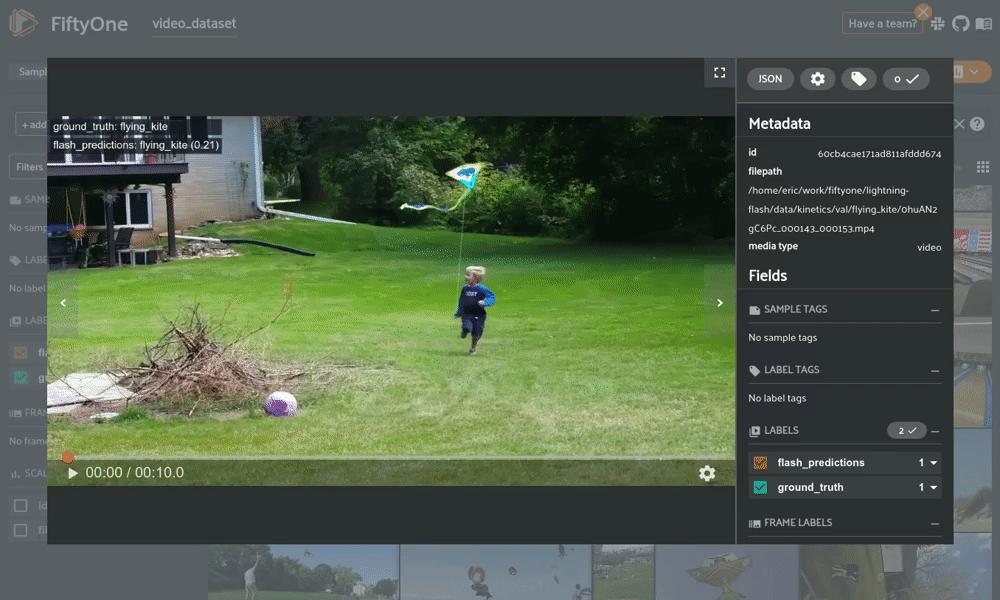
Task: Open sidebar settings gear button
Action: point(818,79)
